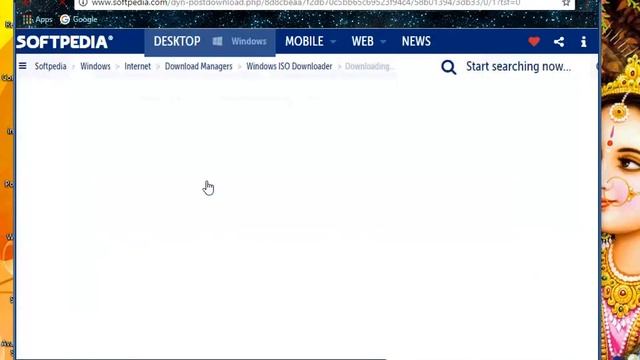Click the share icon
Screen dimensions: 640x360
click(x=559, y=42)
